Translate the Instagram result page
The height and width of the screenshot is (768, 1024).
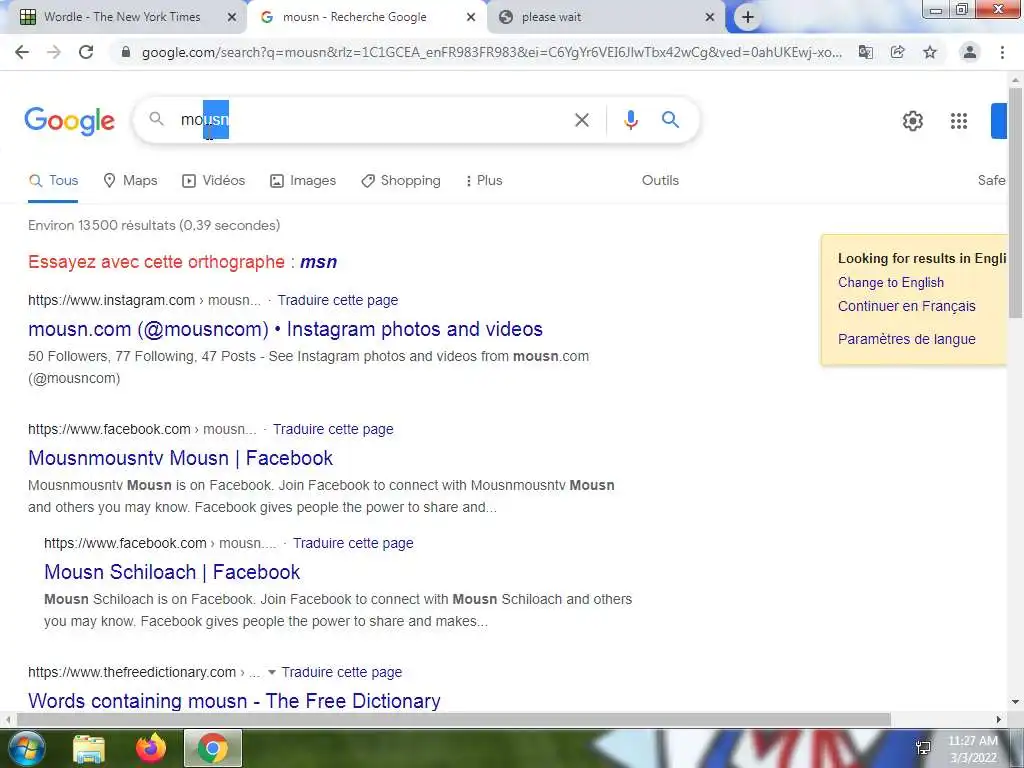coord(338,300)
